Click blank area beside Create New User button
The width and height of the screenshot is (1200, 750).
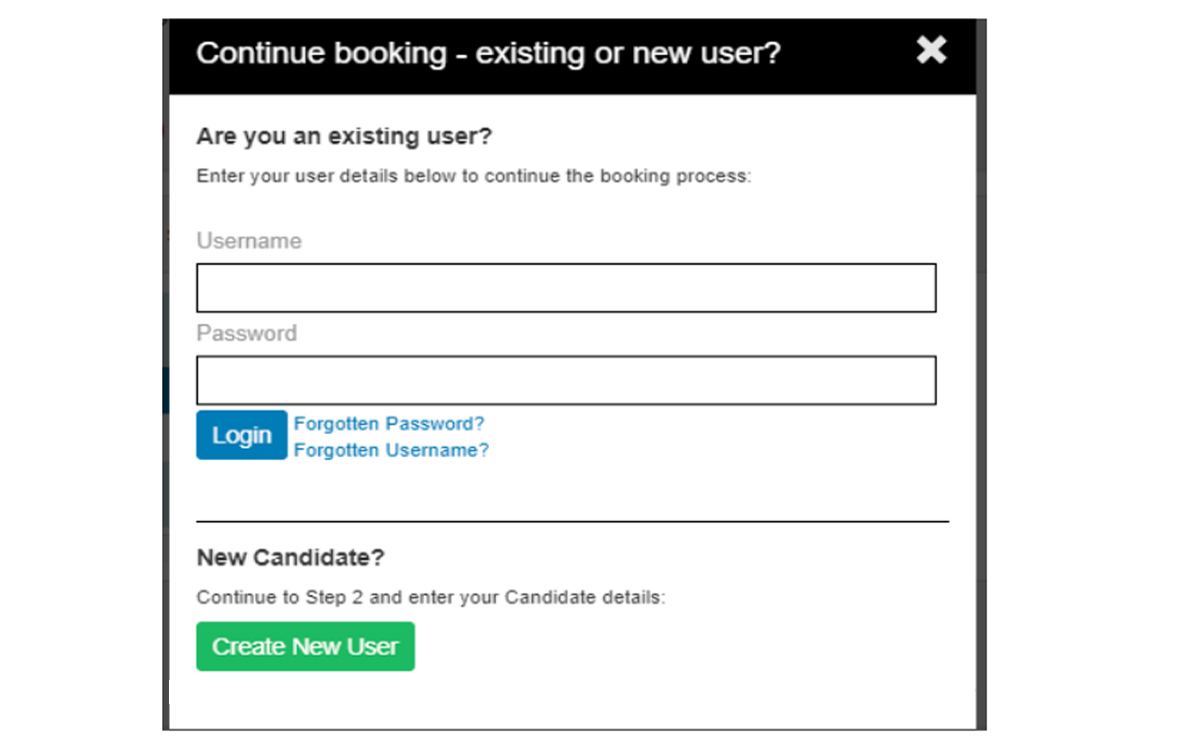click(650, 647)
